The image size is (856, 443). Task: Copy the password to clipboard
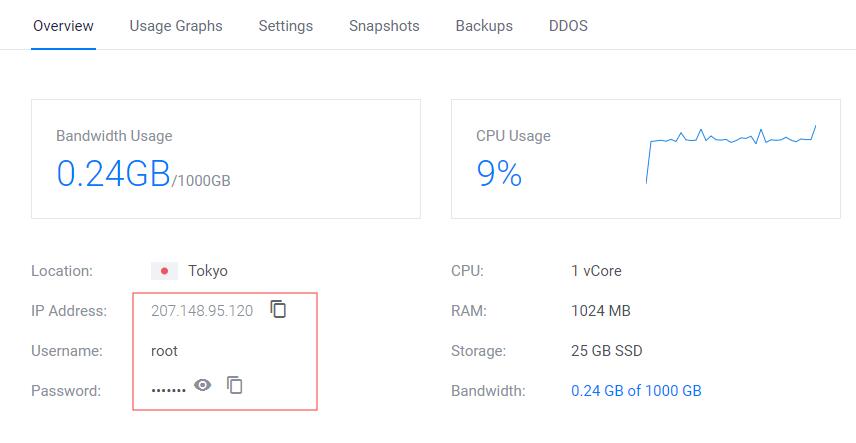(x=235, y=385)
